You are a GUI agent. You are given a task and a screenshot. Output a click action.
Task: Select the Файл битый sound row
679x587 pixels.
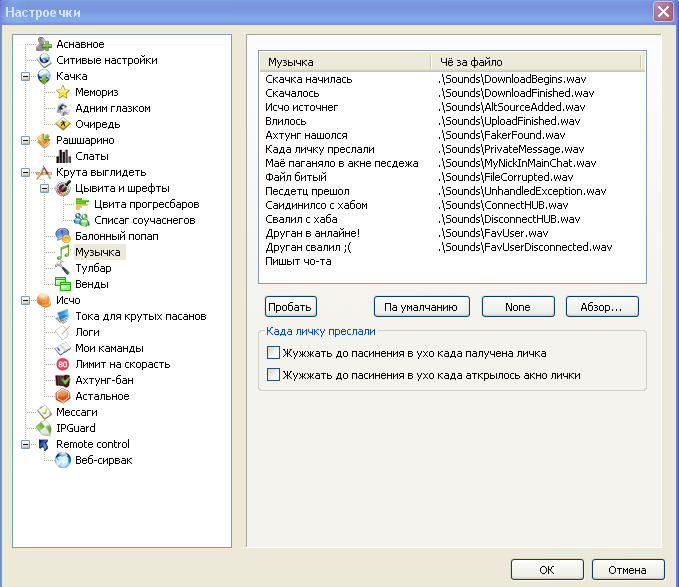tap(294, 176)
